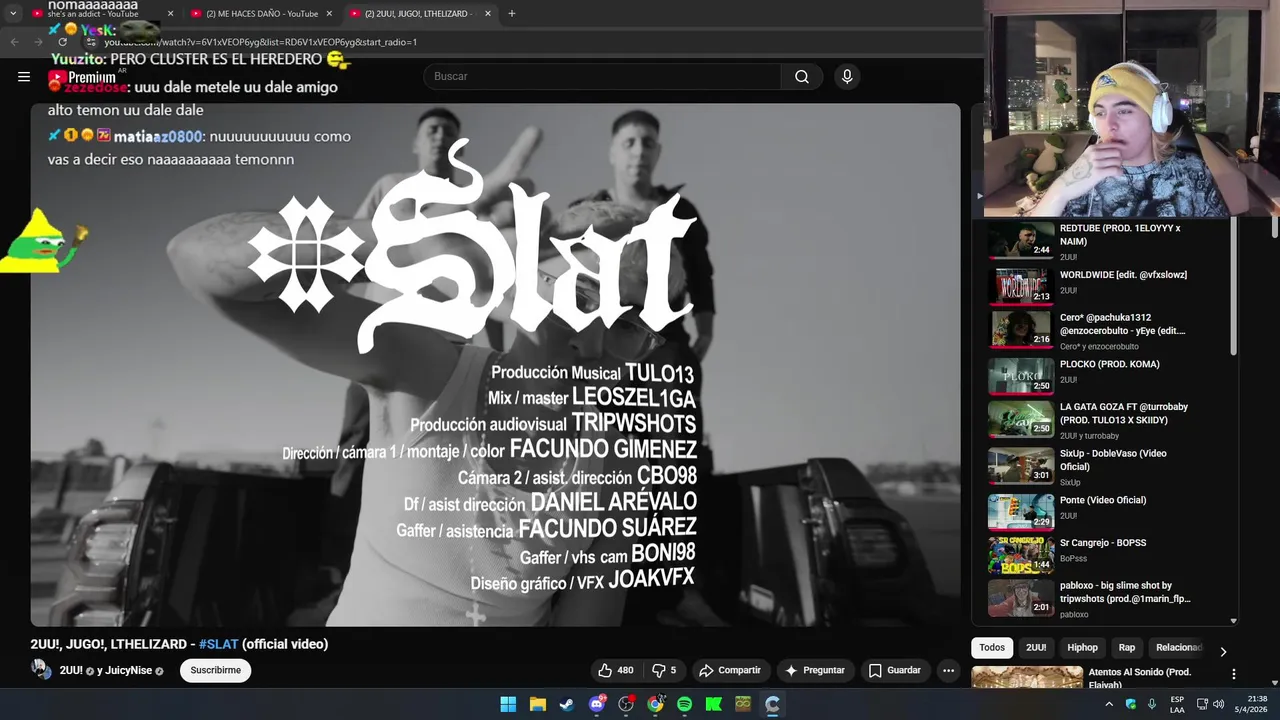Share video with Compartir button
This screenshot has height=720, width=1280.
(x=730, y=670)
